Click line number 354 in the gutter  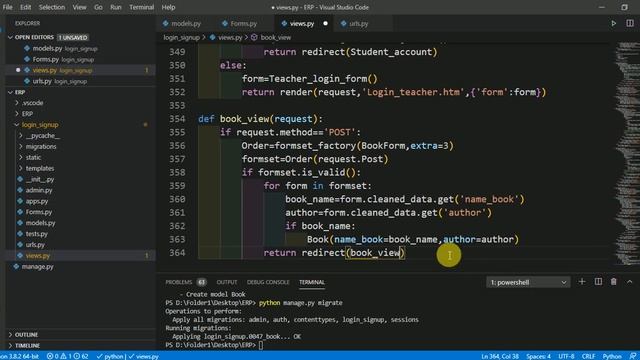(177, 119)
